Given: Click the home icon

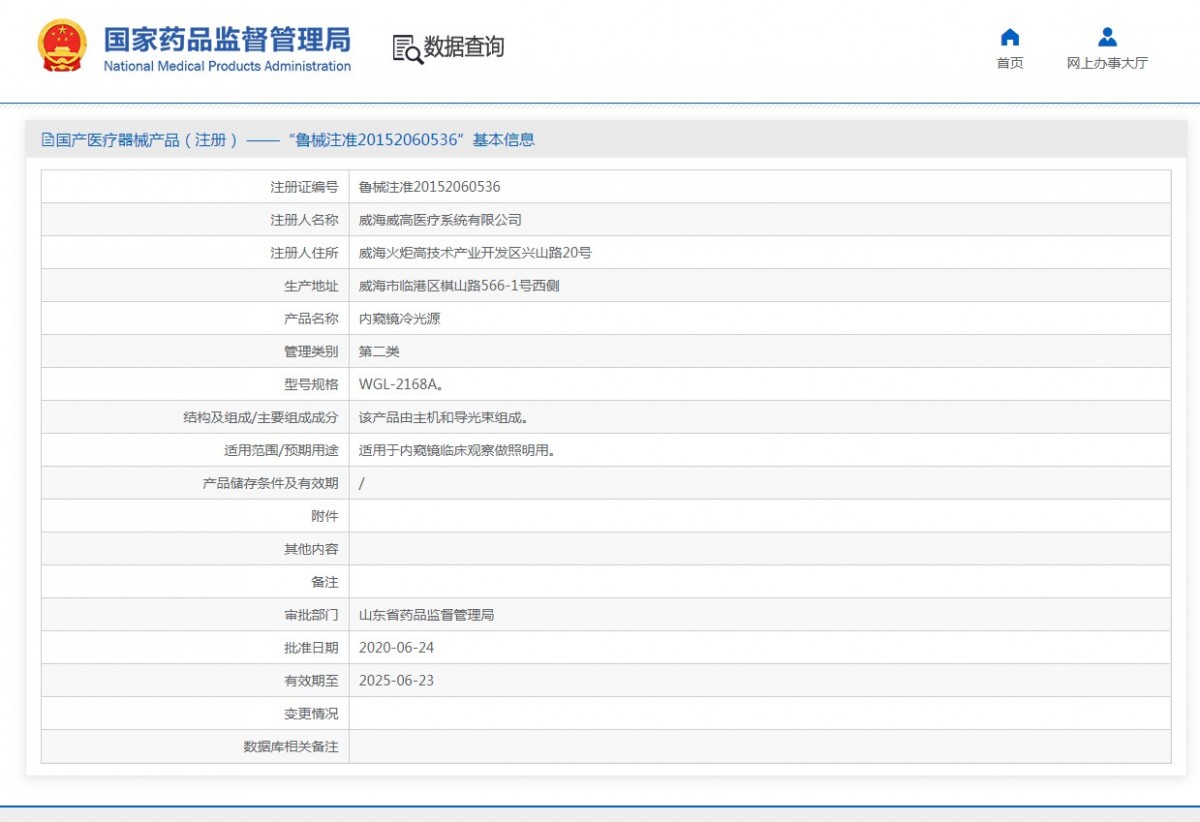Looking at the screenshot, I should tap(1010, 38).
